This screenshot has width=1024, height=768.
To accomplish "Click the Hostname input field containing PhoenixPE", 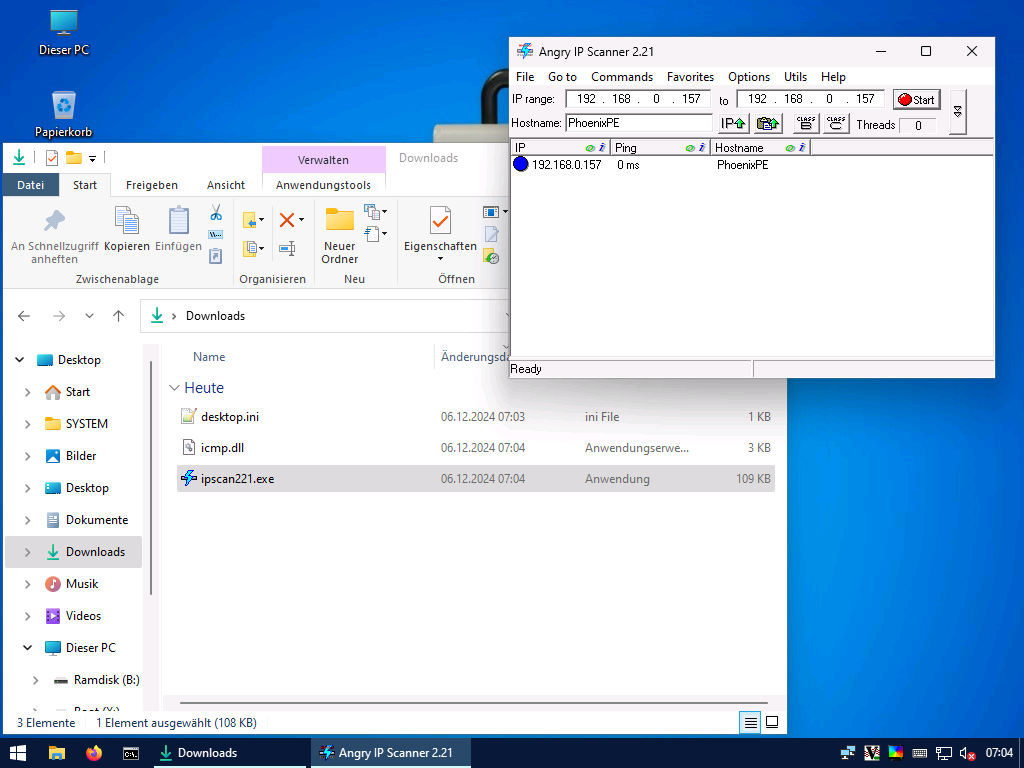I will [638, 124].
